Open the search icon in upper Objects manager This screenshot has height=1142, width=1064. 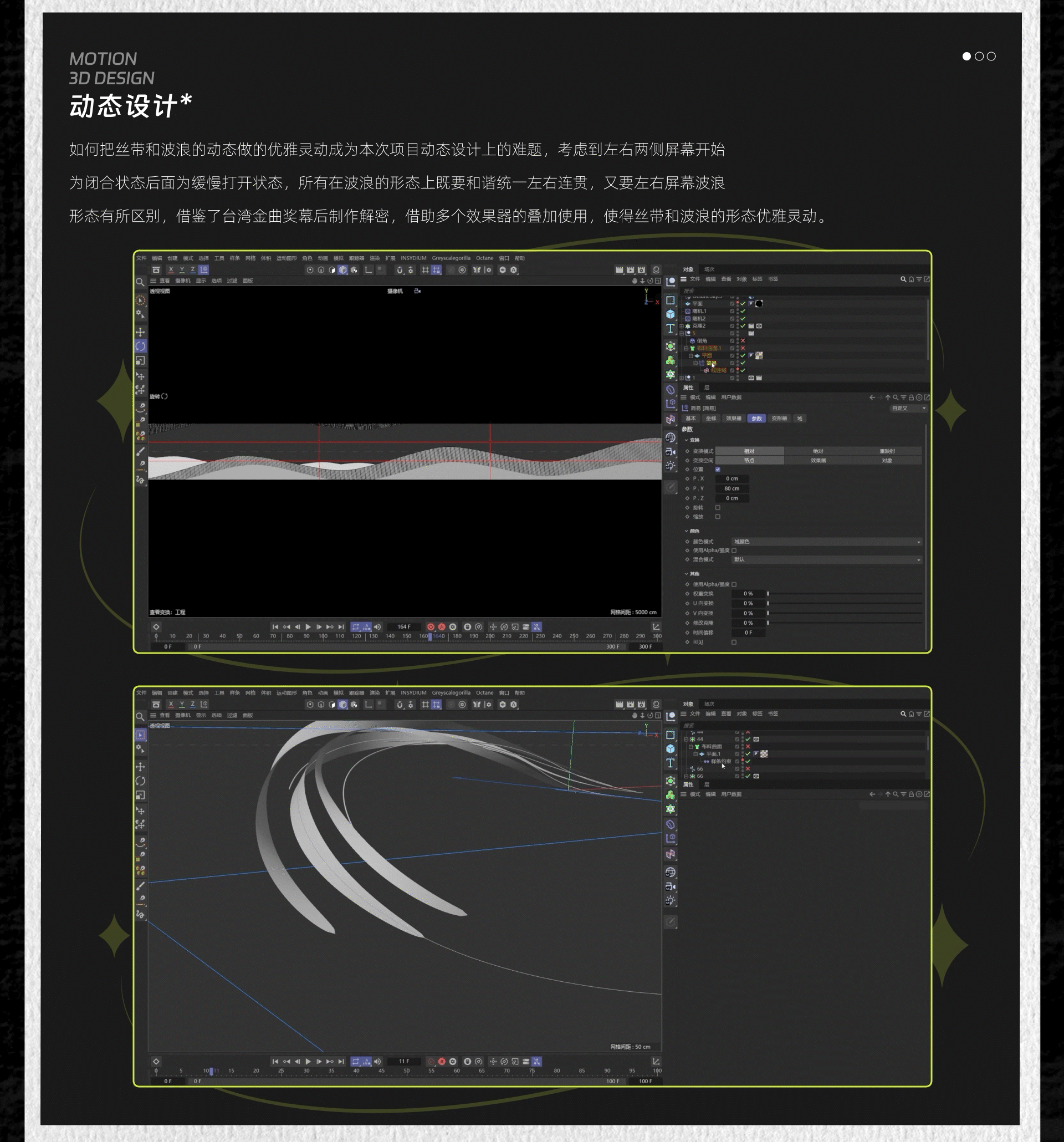click(903, 279)
